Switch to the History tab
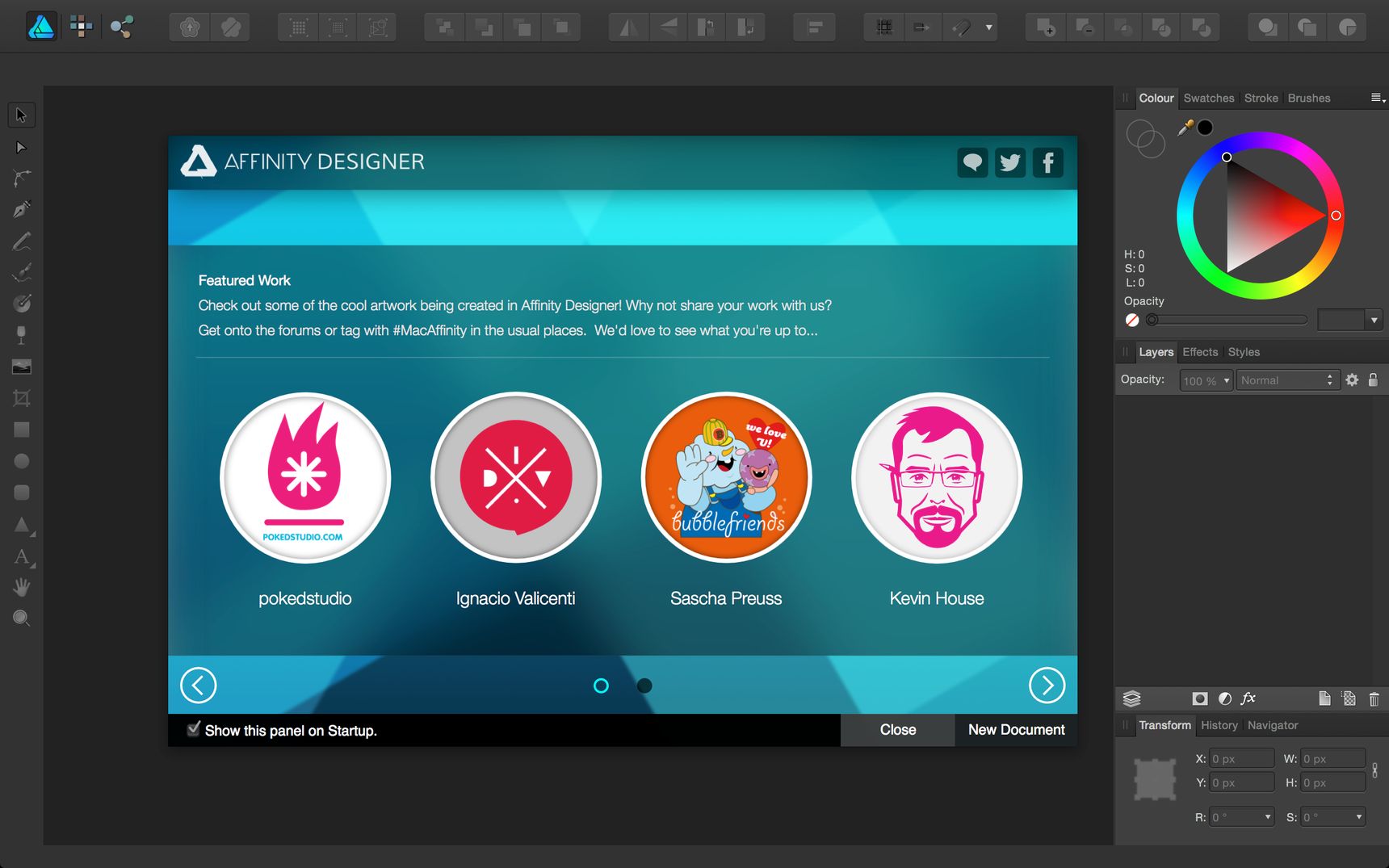Image resolution: width=1389 pixels, height=868 pixels. [1219, 725]
